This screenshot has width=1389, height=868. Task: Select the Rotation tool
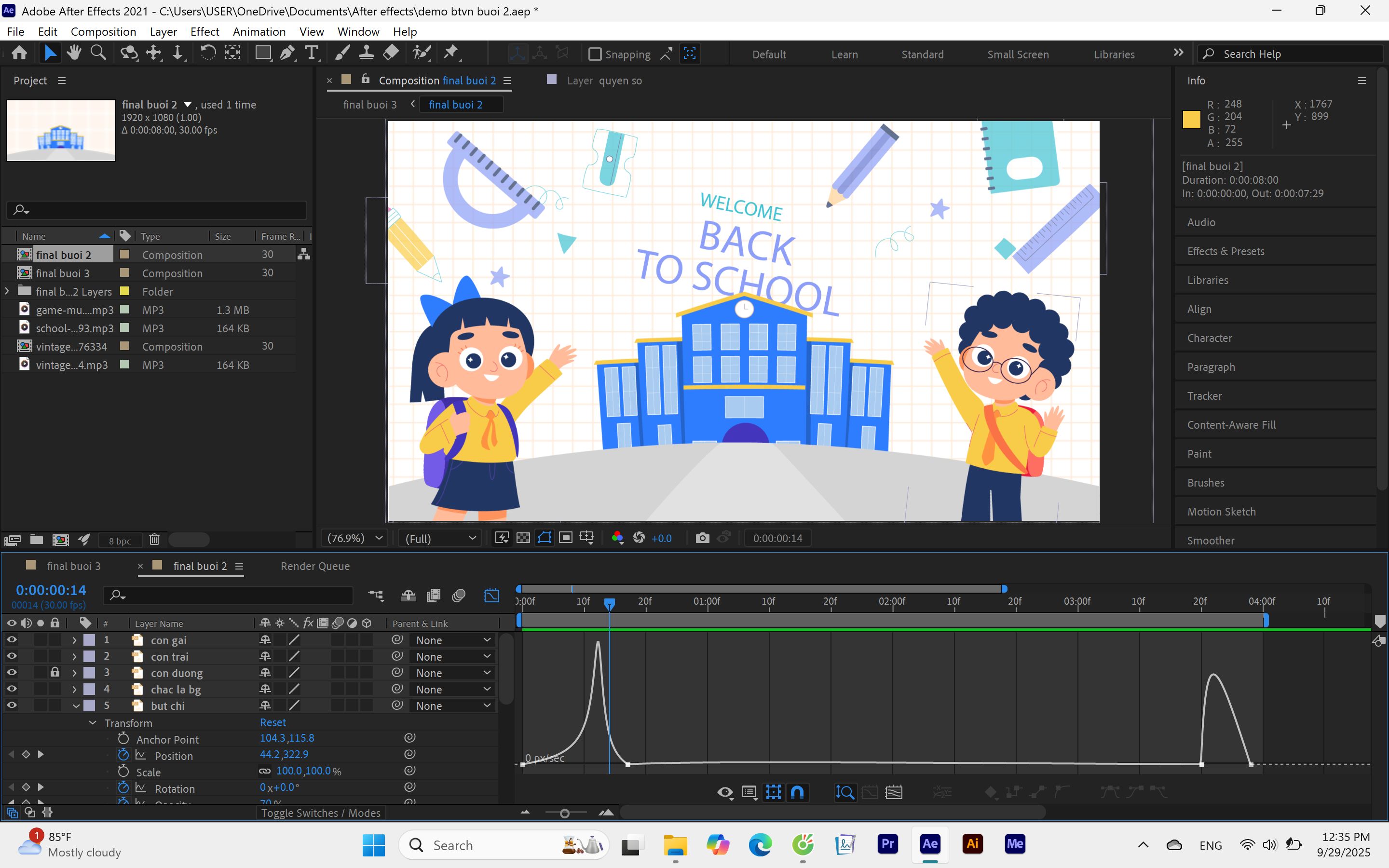[208, 54]
